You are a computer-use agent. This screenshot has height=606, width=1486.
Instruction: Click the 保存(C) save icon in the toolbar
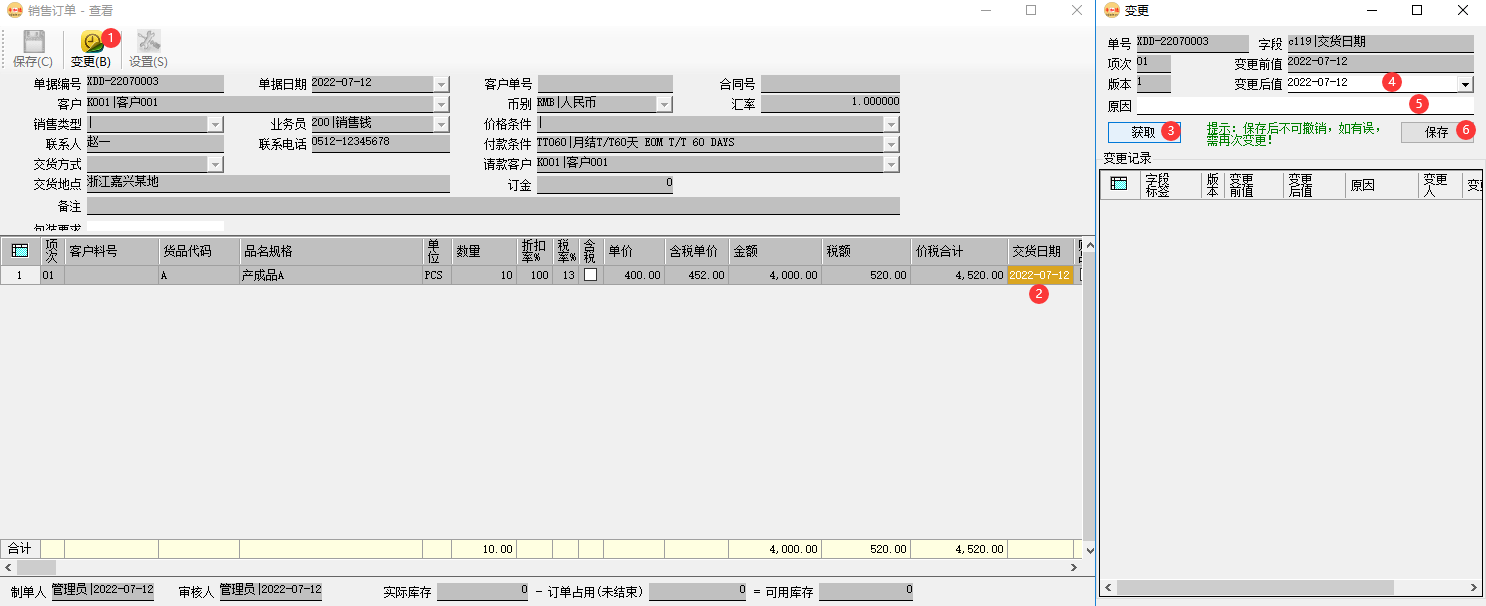[x=31, y=41]
